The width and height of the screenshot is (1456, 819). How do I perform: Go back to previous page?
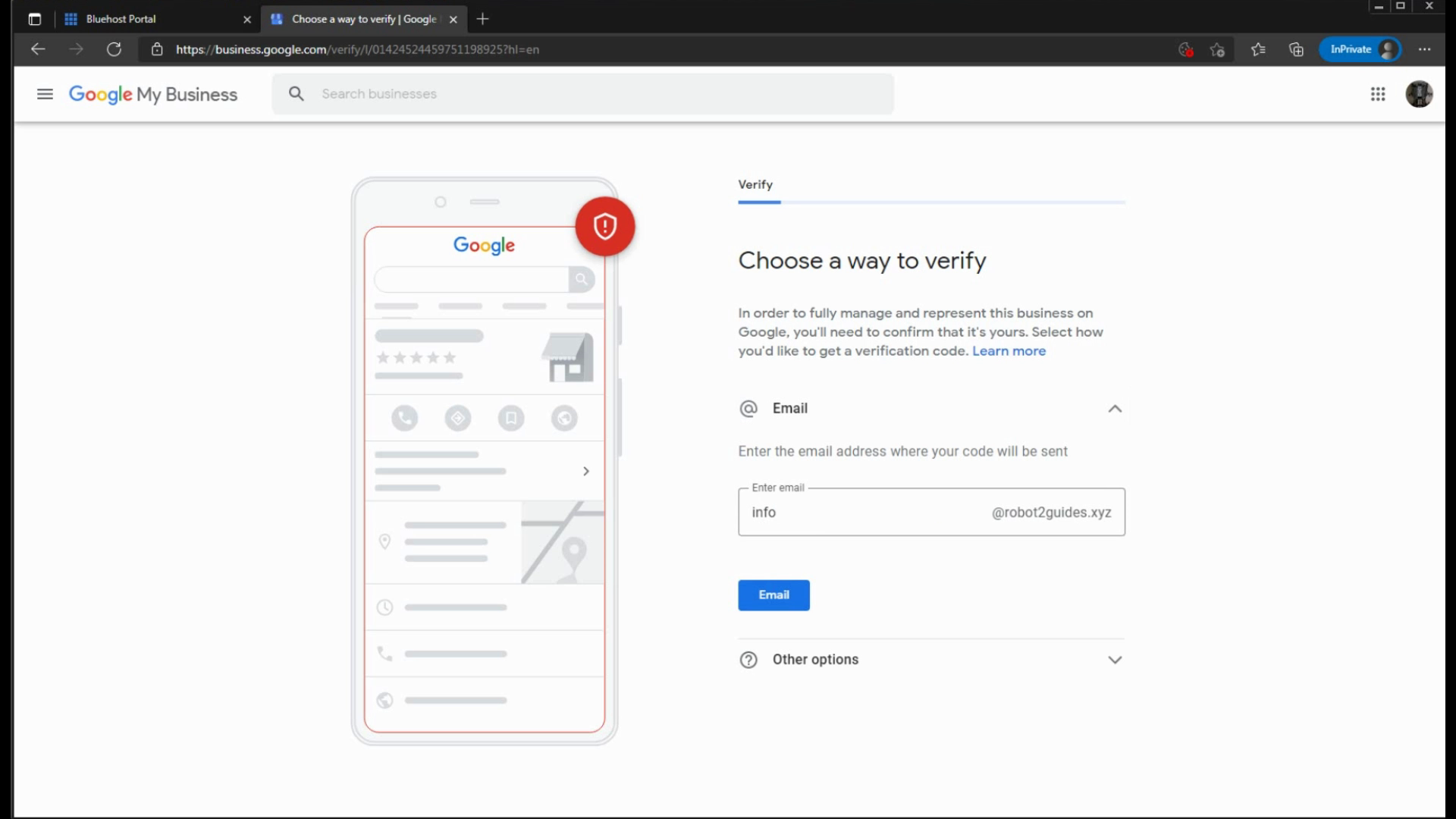point(38,49)
